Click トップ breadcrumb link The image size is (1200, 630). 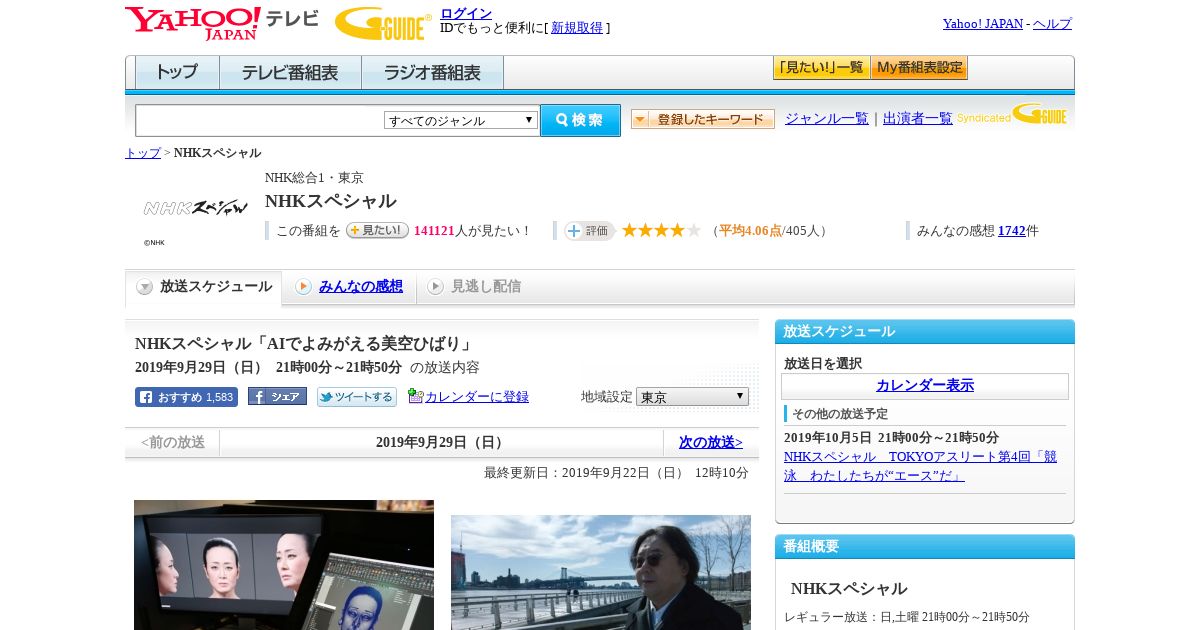click(143, 153)
